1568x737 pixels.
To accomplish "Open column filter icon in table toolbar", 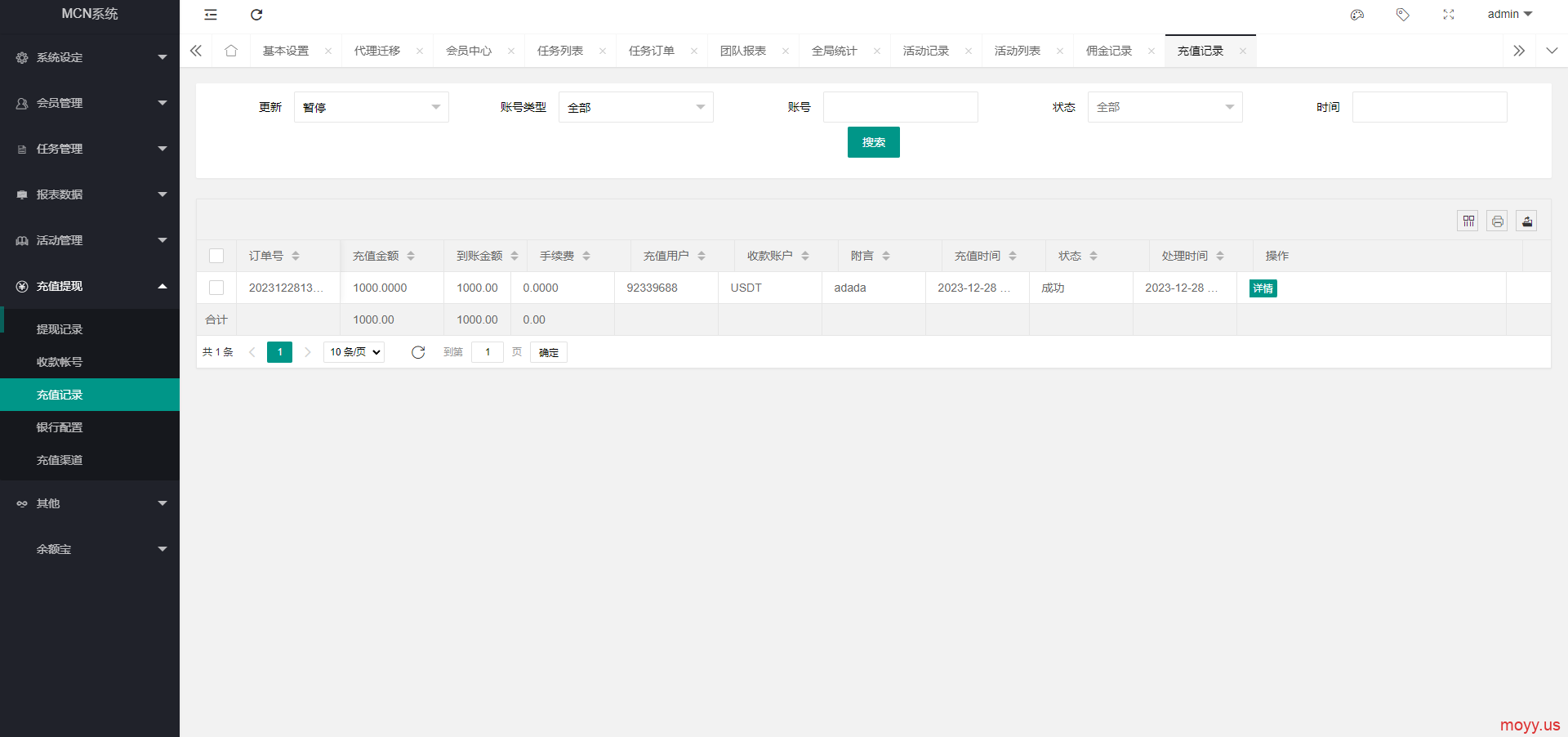I will (1468, 221).
